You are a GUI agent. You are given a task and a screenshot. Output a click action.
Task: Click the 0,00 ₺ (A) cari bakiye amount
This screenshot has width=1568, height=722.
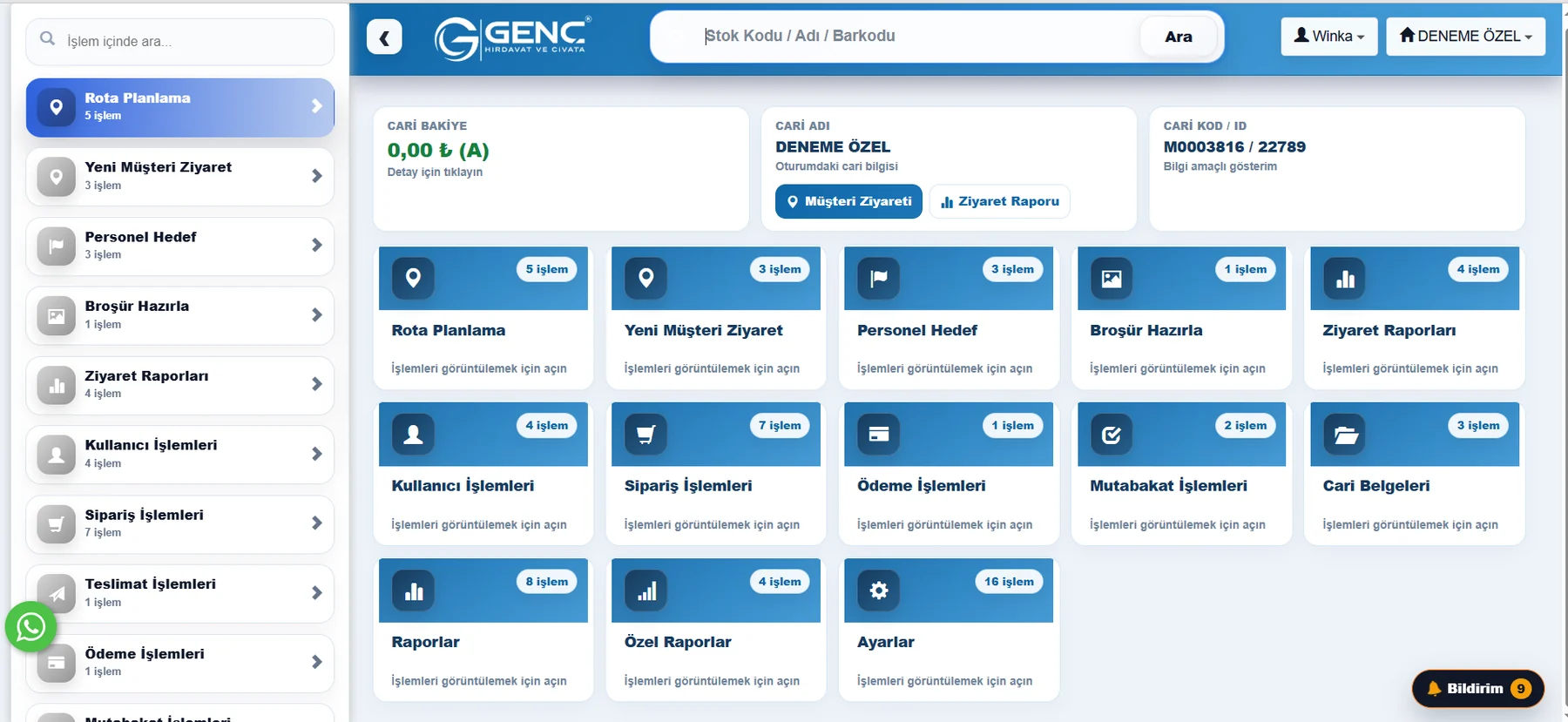[438, 151]
